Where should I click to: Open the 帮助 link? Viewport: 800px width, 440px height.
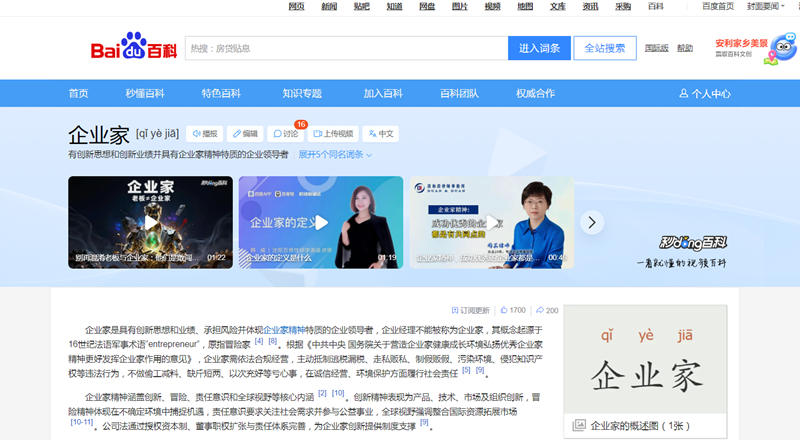685,48
